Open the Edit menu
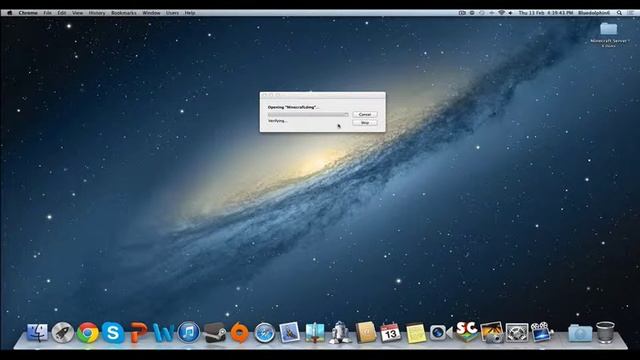640x360 pixels. point(62,13)
